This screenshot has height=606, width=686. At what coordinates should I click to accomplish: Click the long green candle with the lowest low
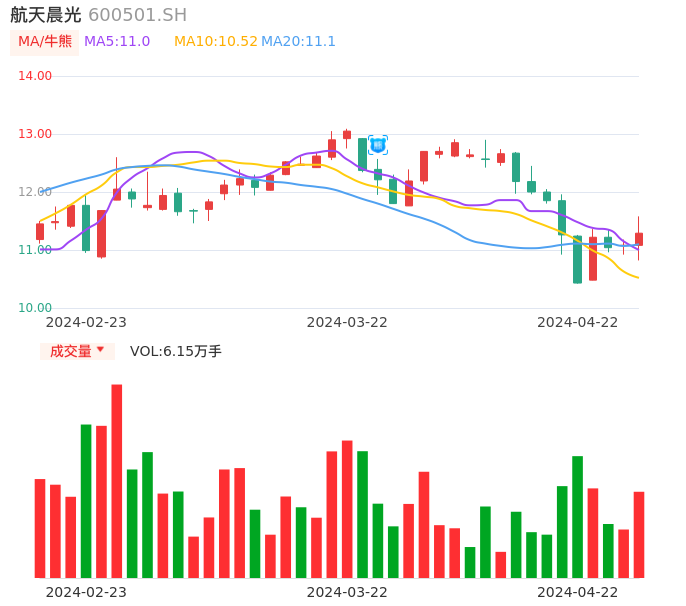coord(577,259)
